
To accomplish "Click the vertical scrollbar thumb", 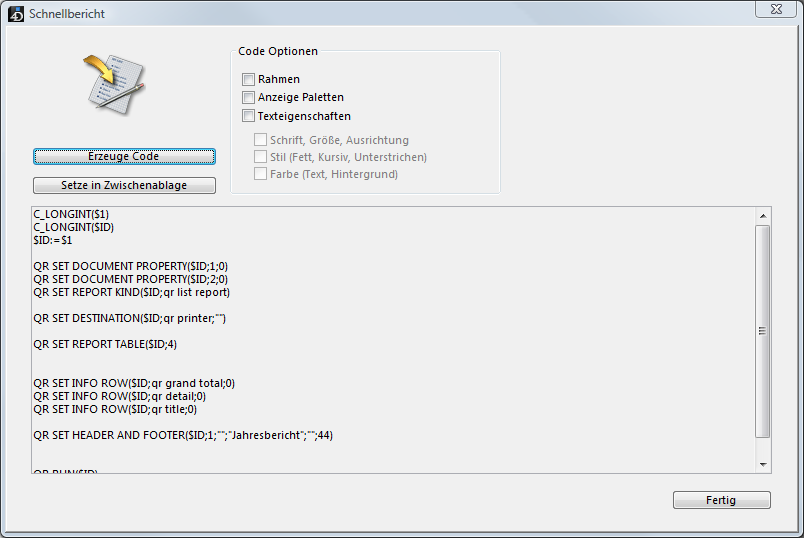I will pyautogui.click(x=763, y=330).
